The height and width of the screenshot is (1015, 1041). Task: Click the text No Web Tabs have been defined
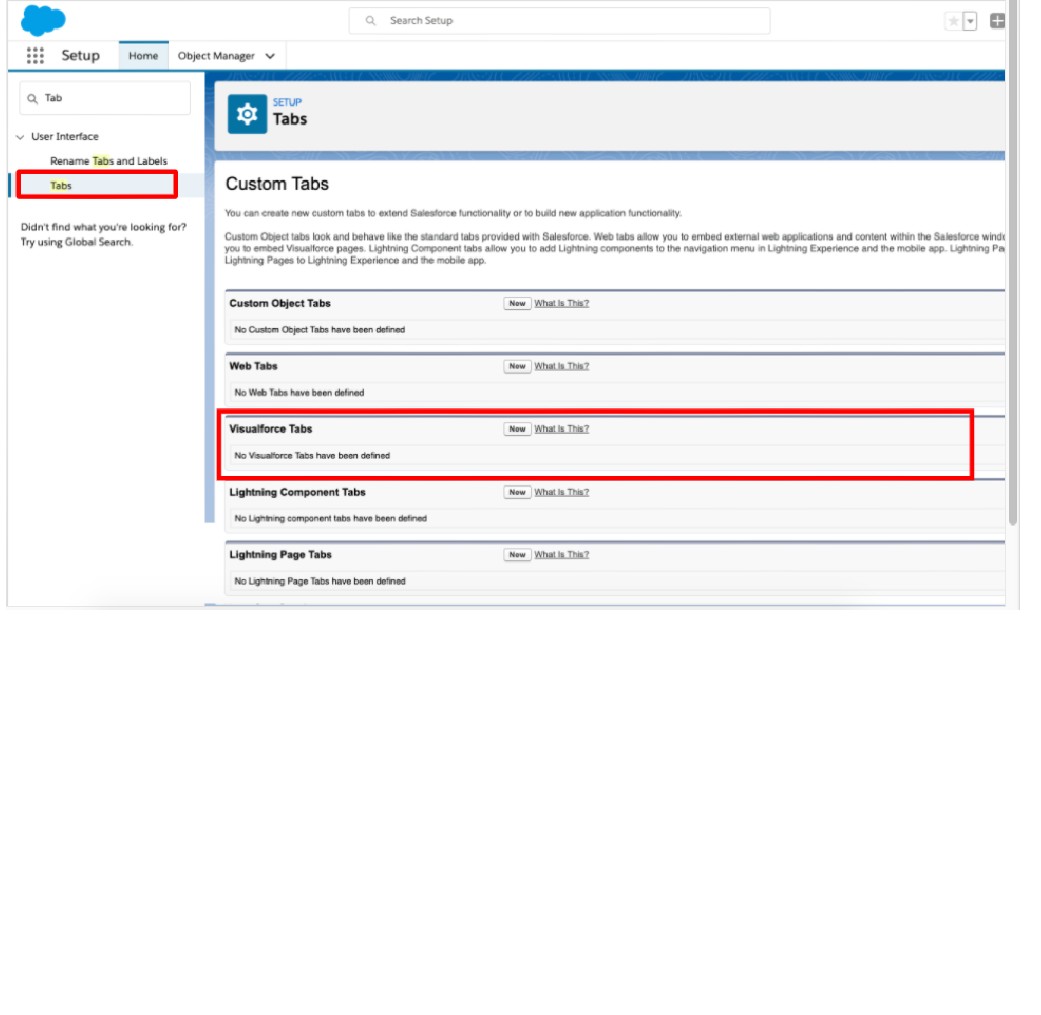tap(299, 393)
